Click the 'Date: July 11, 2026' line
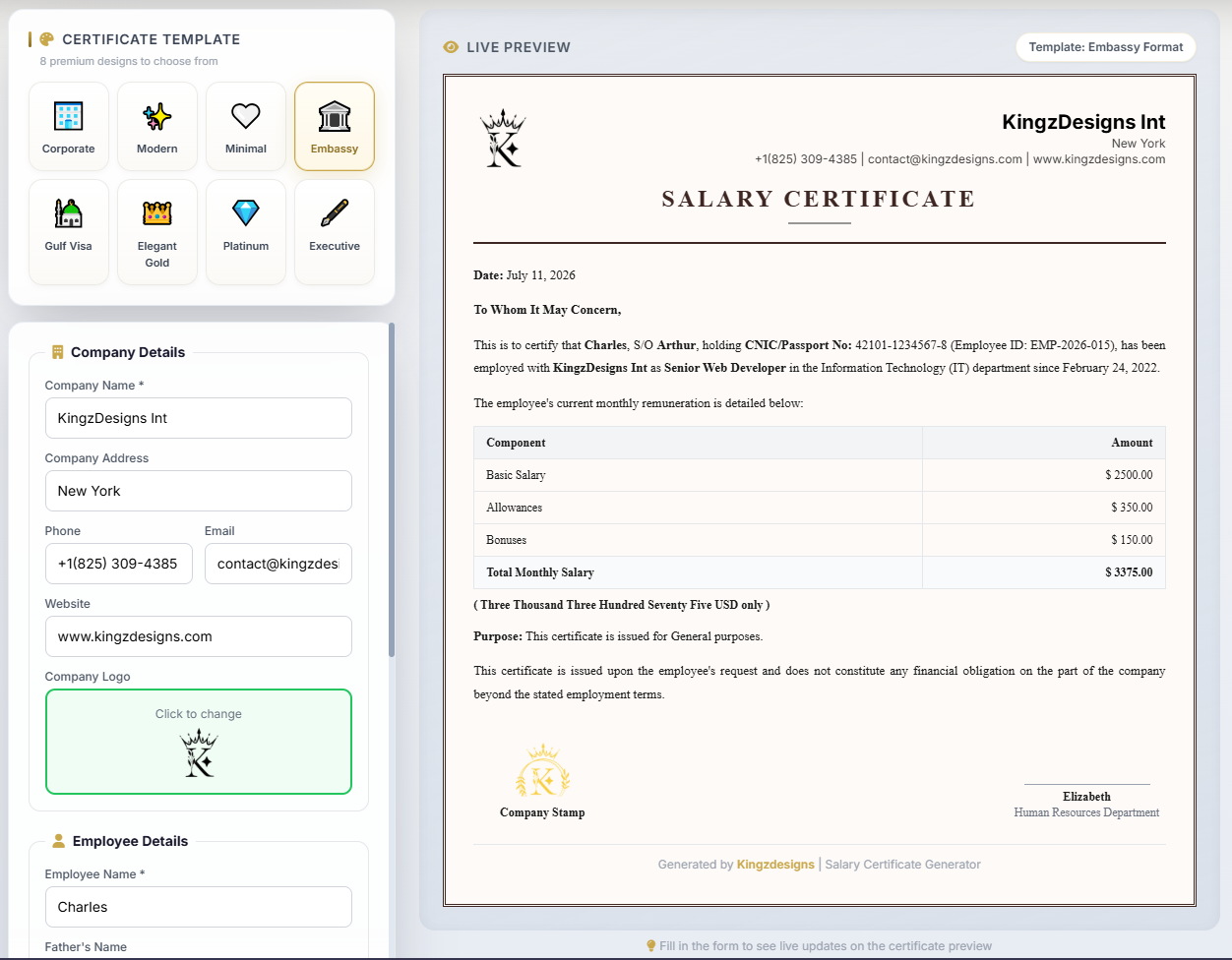The image size is (1232, 960). tap(524, 275)
